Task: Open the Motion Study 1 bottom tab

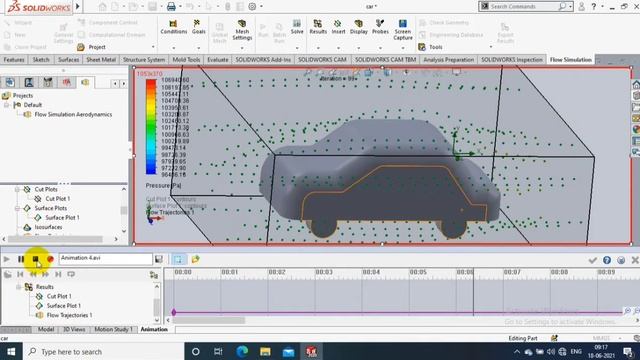Action: (x=113, y=329)
